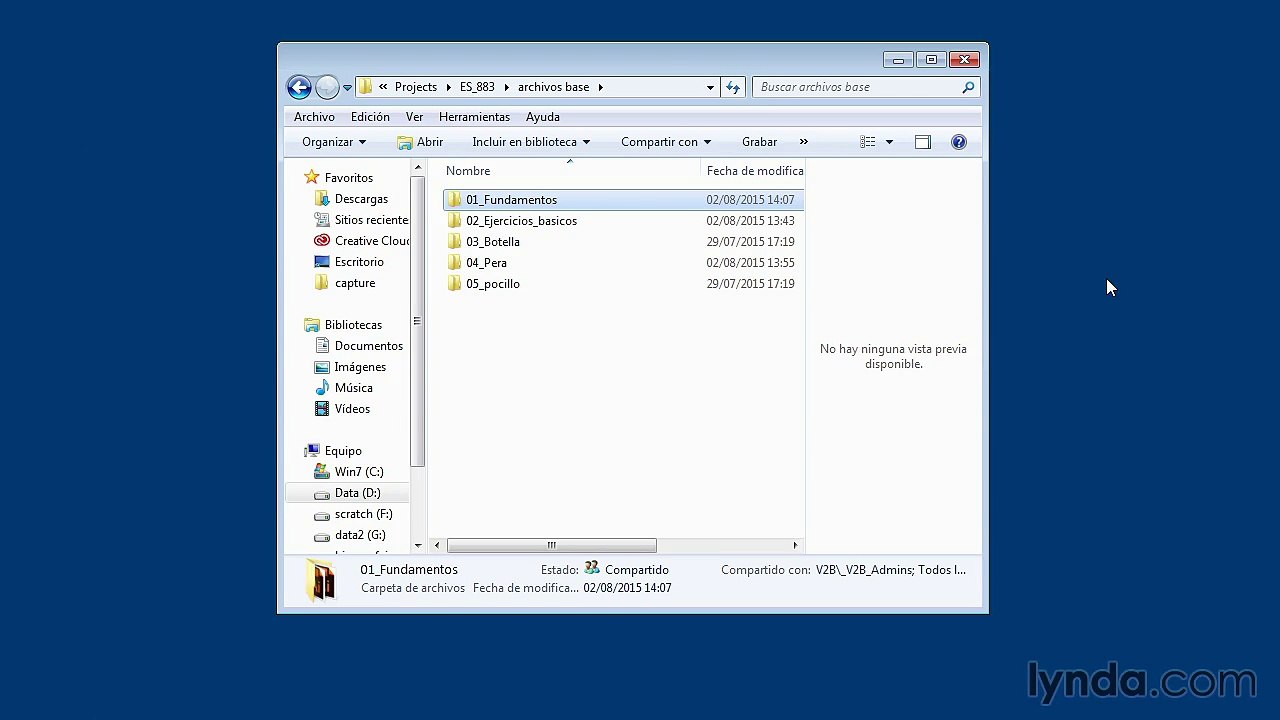
Task: Open the address bar history dropdown
Action: pyautogui.click(x=710, y=87)
